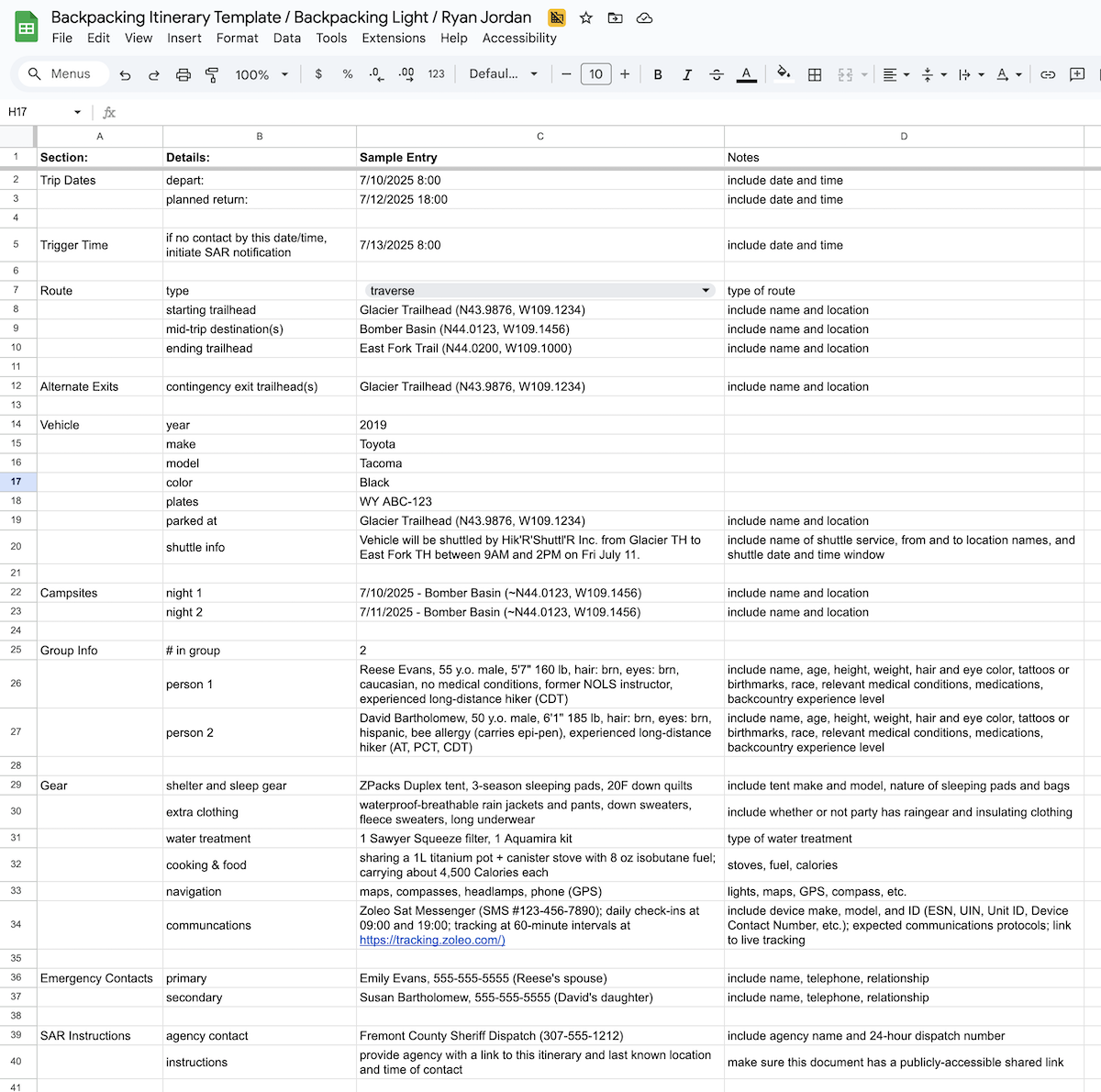1101x1092 pixels.
Task: Decrease decimal places
Action: tap(377, 74)
